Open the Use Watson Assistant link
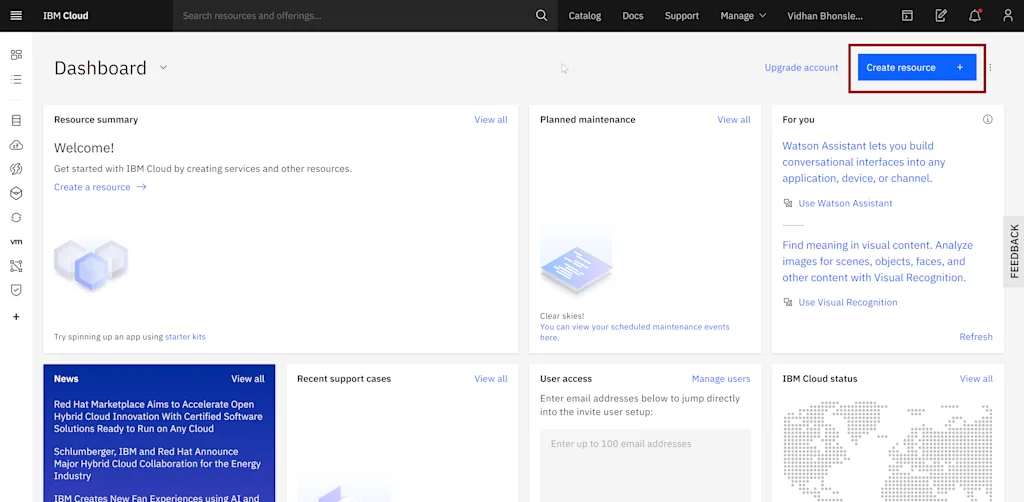The height and width of the screenshot is (502, 1024). click(845, 203)
